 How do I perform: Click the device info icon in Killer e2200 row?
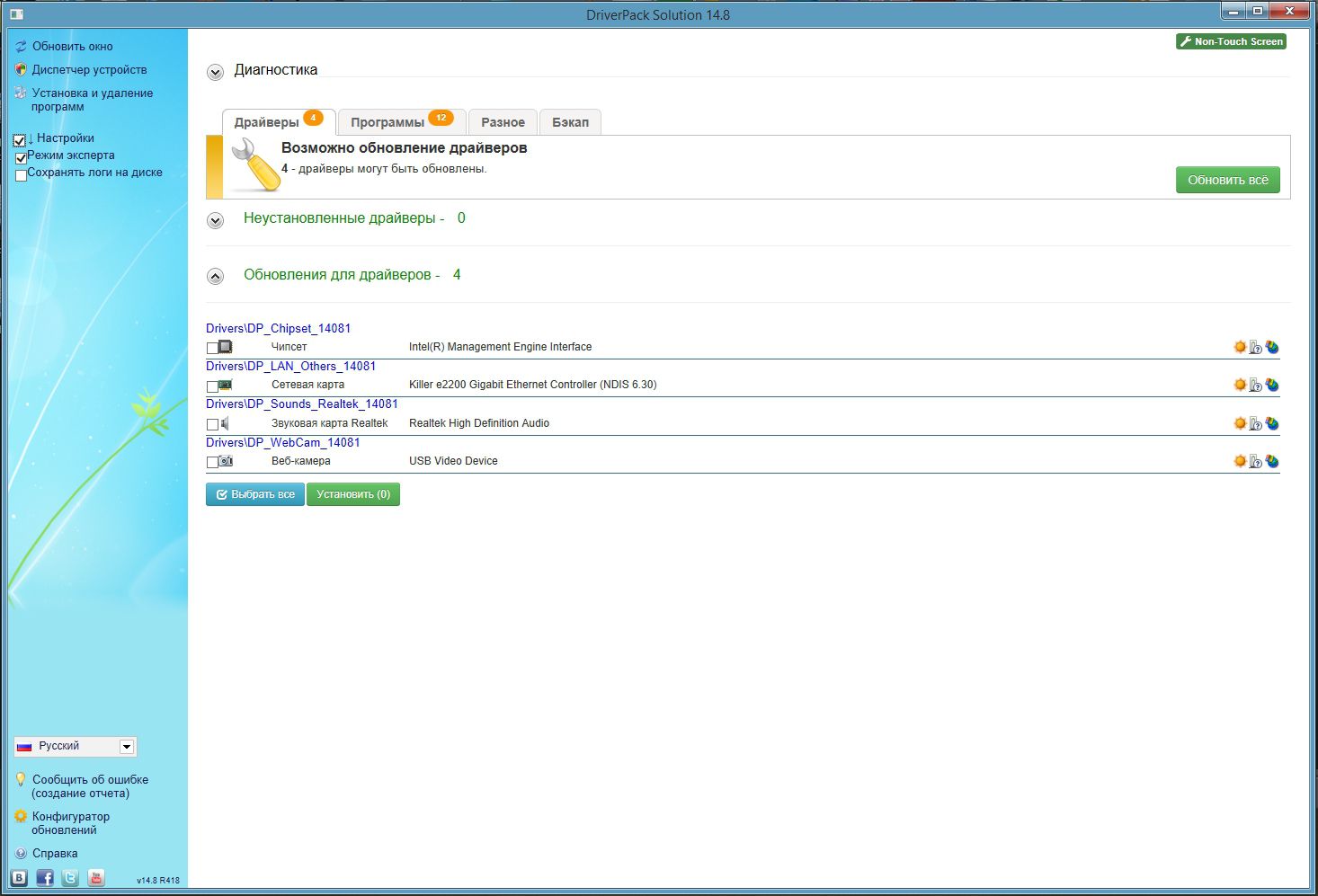1256,385
